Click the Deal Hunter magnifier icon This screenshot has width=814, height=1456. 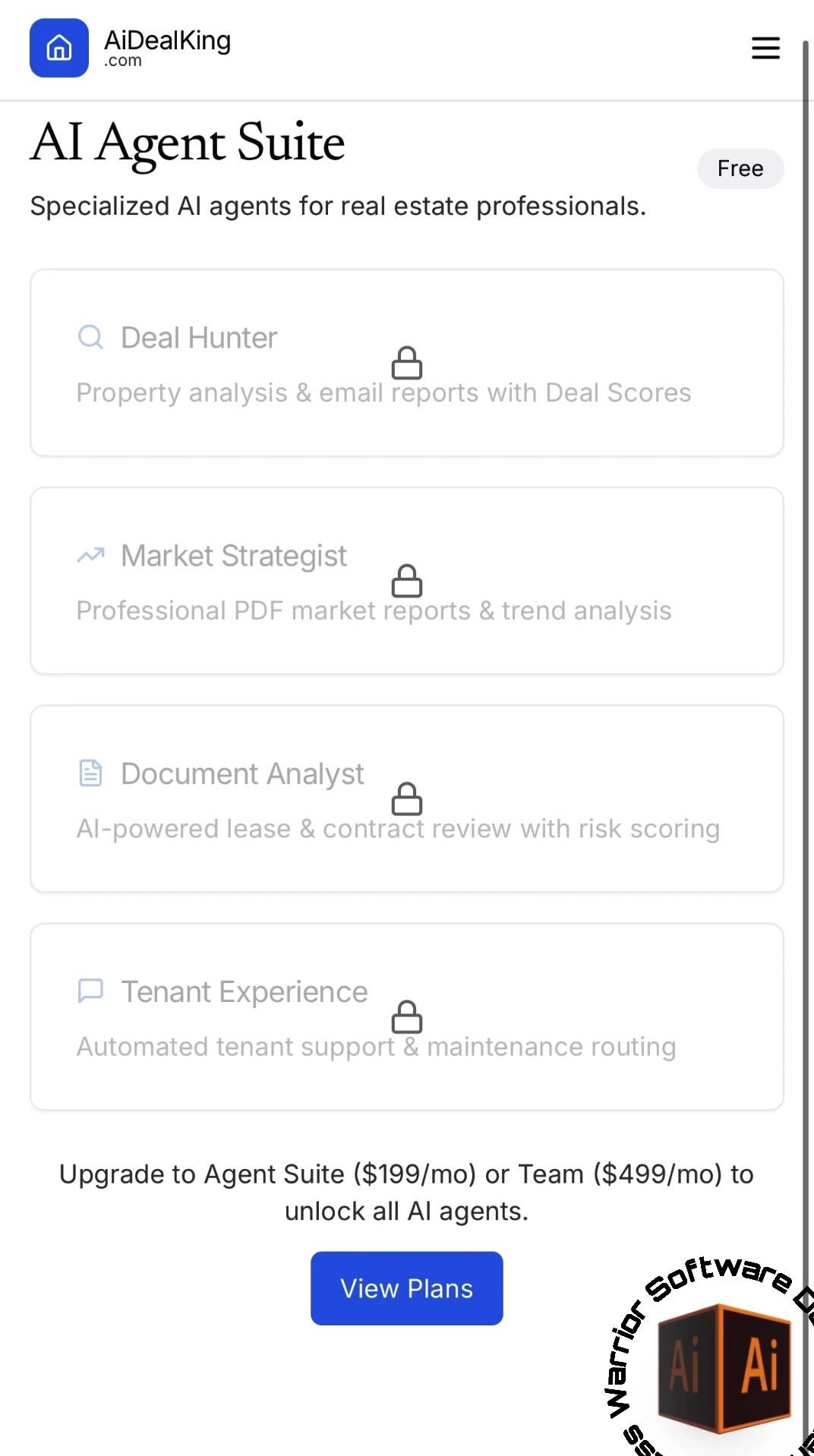pyautogui.click(x=90, y=336)
